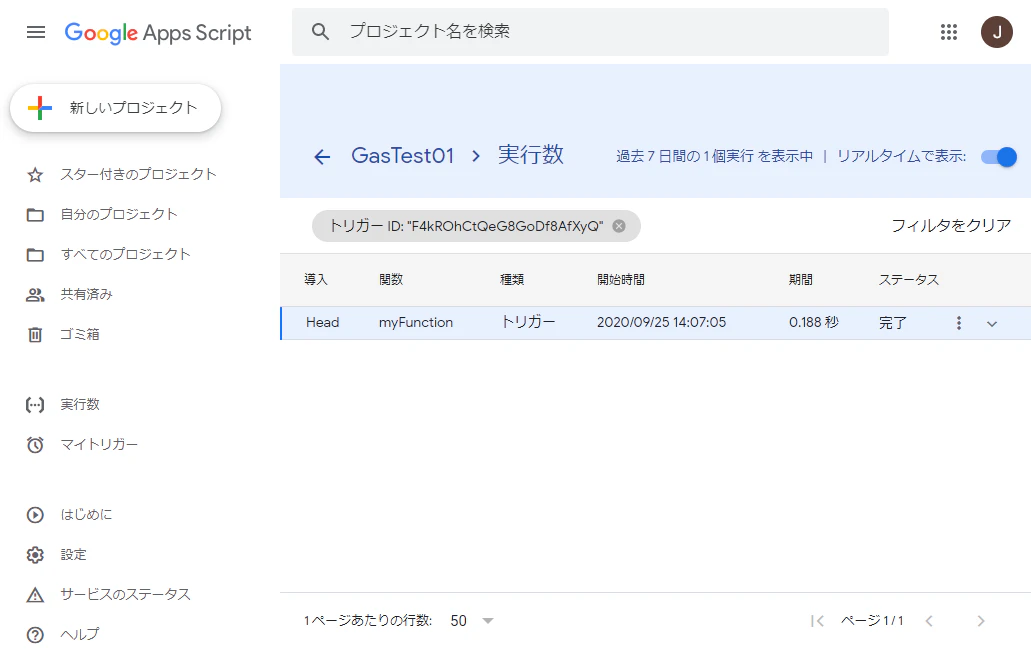Image resolution: width=1031 pixels, height=649 pixels.
Task: Open はじめに
Action: (x=86, y=514)
